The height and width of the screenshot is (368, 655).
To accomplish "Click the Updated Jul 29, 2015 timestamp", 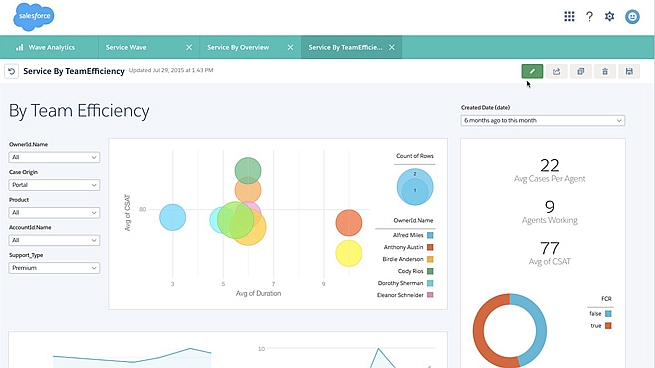I will [171, 70].
